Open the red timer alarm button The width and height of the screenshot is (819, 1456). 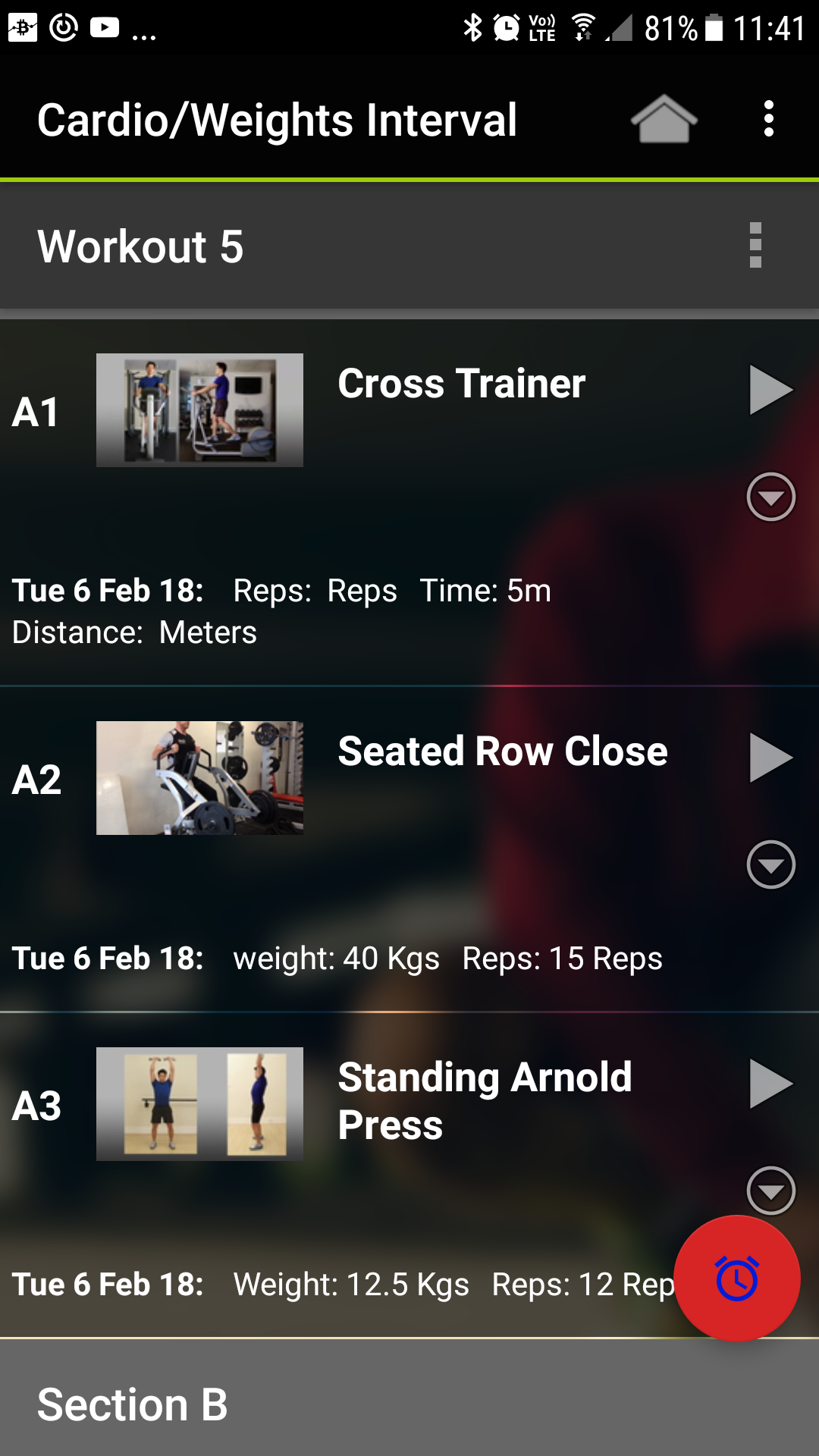(x=736, y=1279)
